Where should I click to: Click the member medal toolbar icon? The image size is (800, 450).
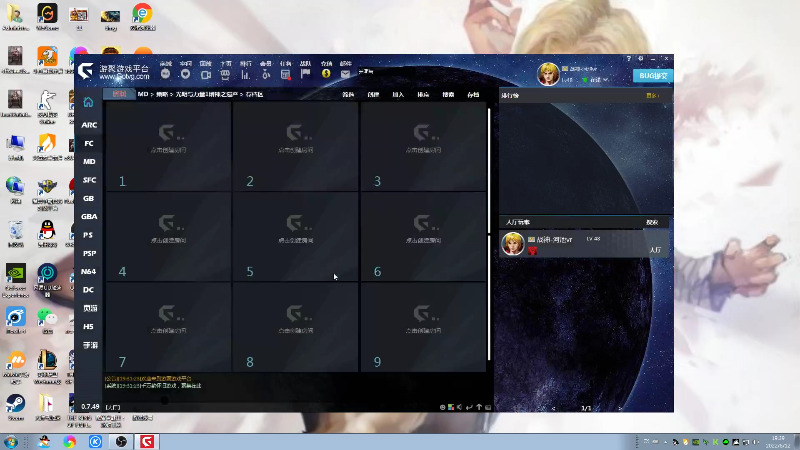265,74
